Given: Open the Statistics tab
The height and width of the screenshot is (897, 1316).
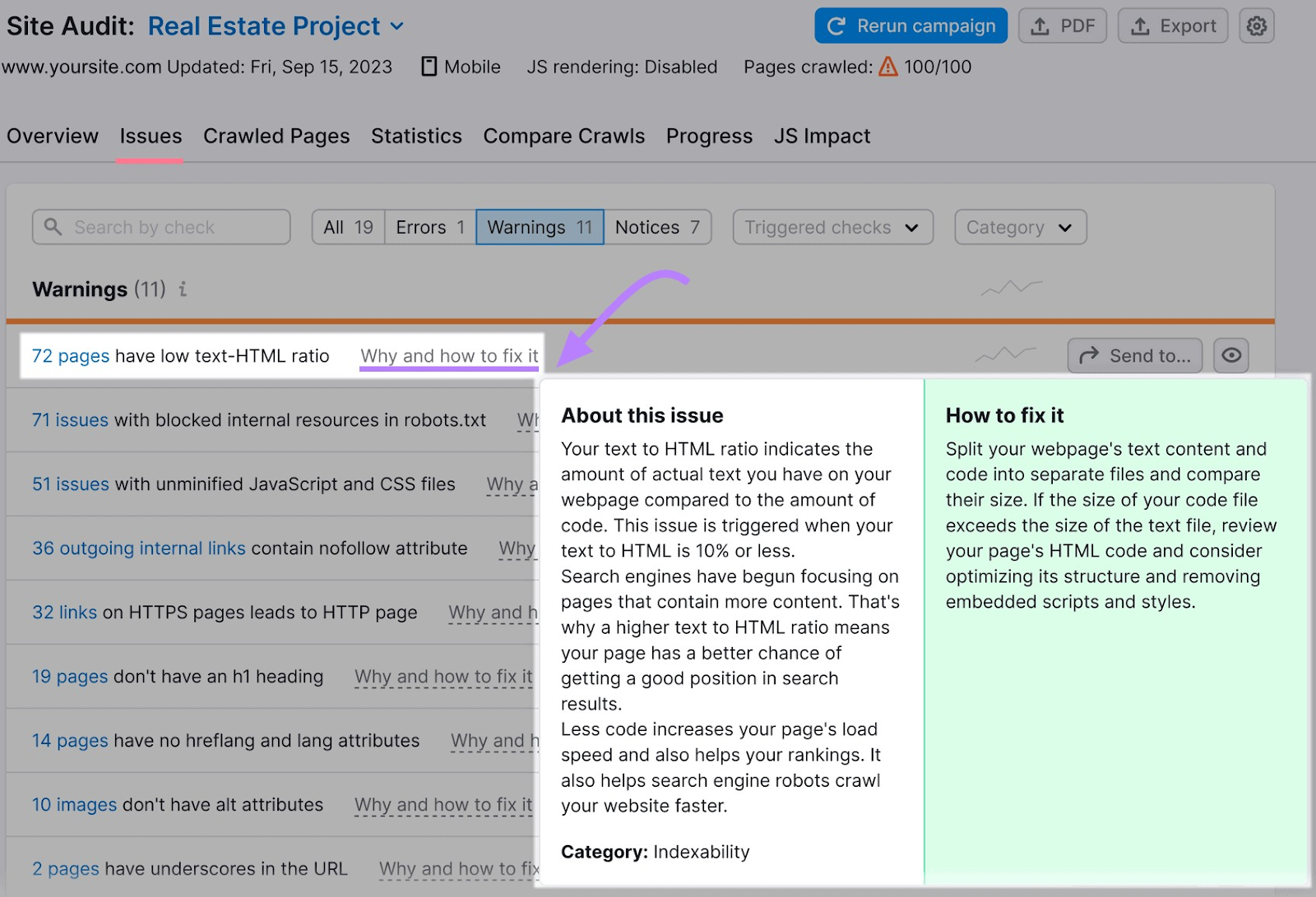Looking at the screenshot, I should coord(416,136).
